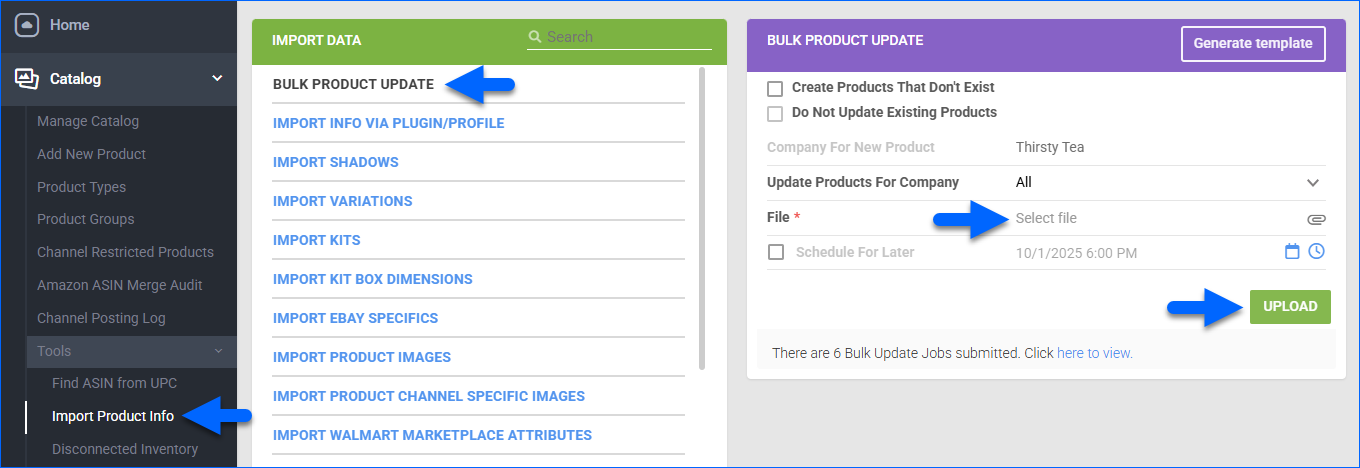The height and width of the screenshot is (468, 1360).
Task: Click the paperclip attach file icon
Action: (x=1316, y=219)
